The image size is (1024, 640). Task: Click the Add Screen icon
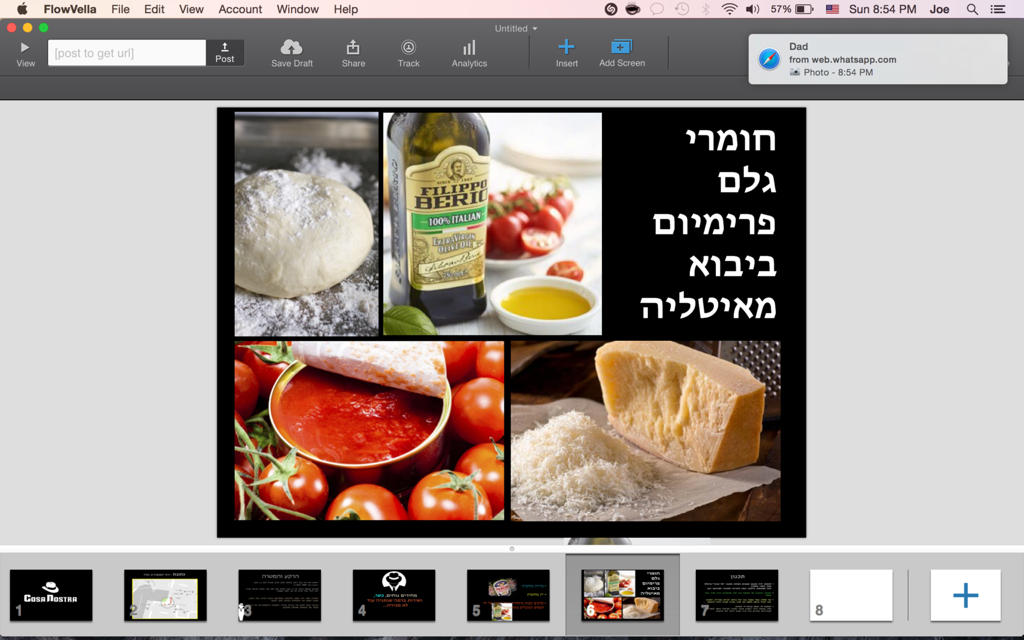(621, 47)
